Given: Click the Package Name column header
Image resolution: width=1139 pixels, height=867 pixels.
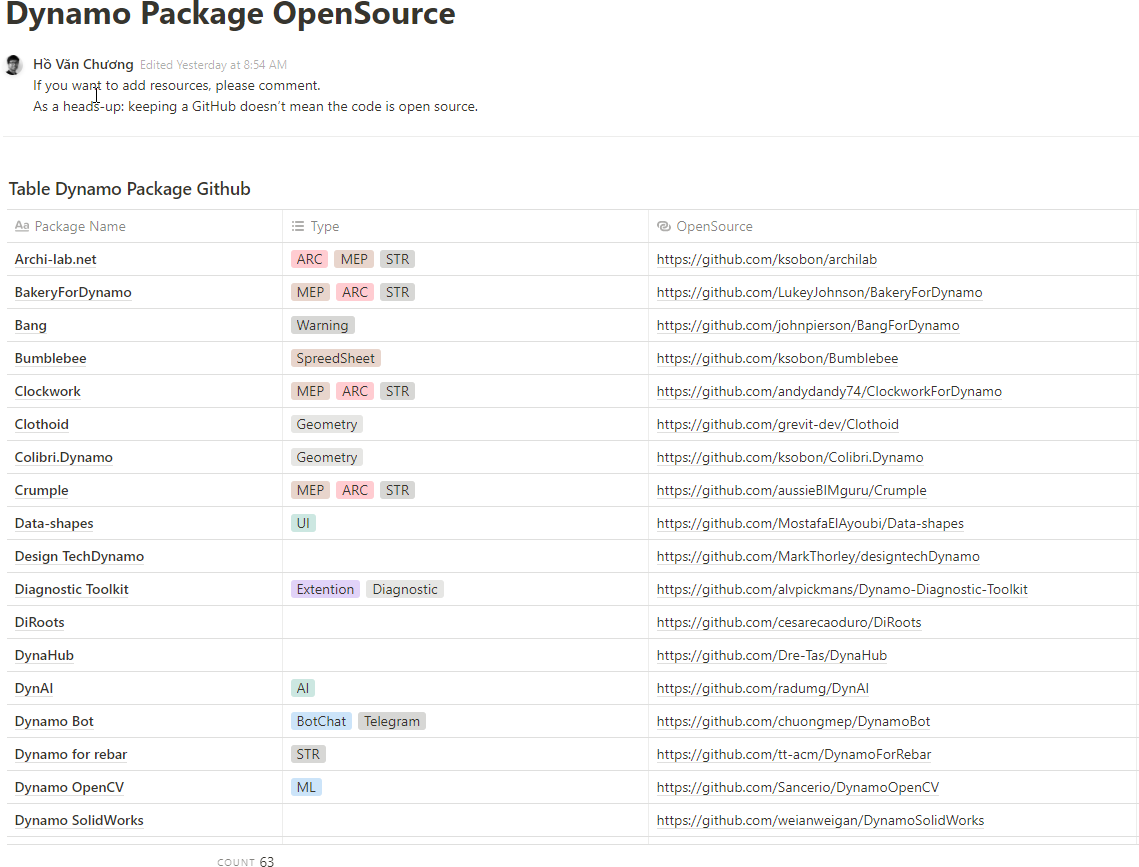Looking at the screenshot, I should point(79,226).
